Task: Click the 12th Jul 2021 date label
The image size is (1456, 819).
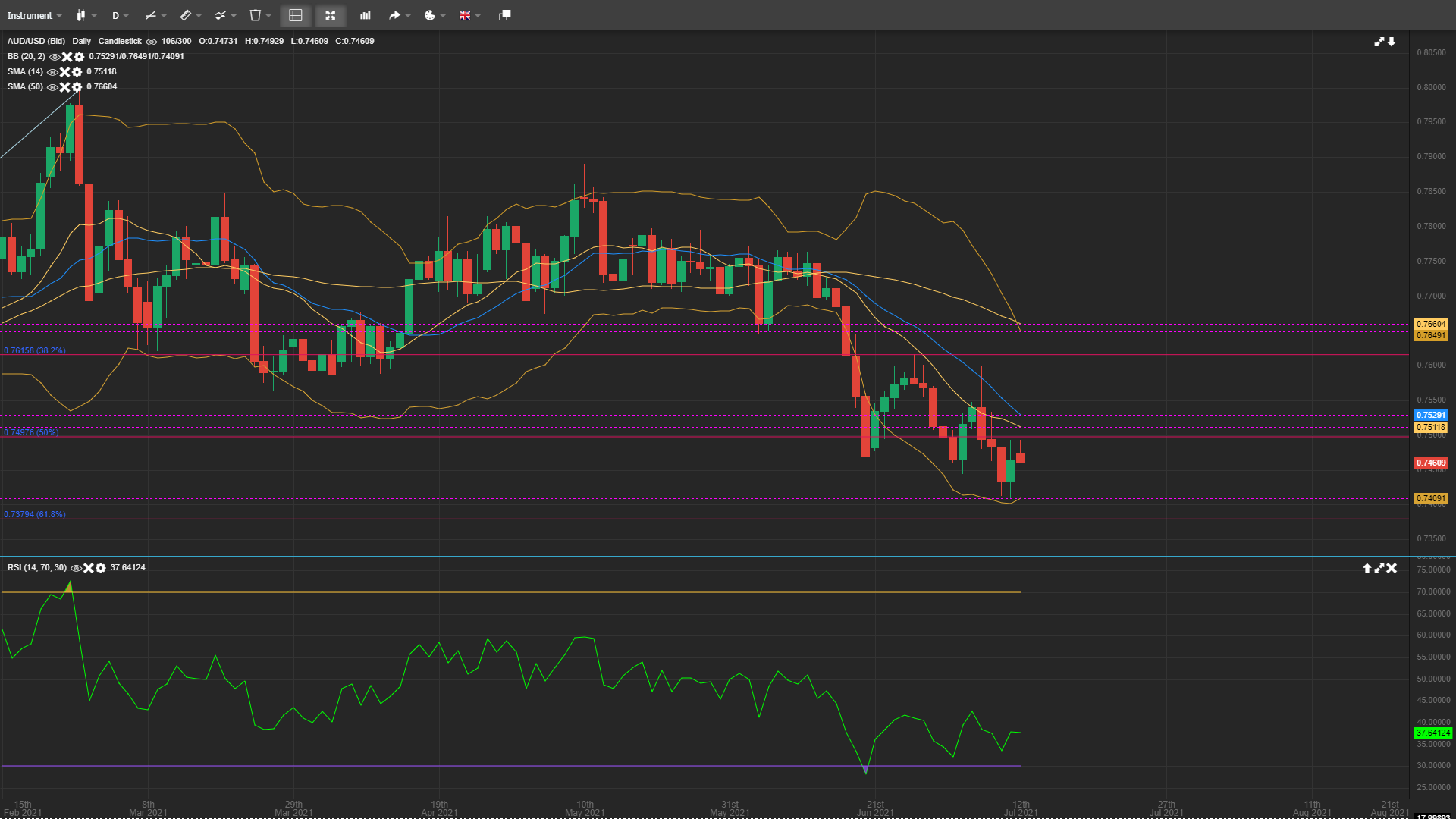Action: pyautogui.click(x=1021, y=808)
